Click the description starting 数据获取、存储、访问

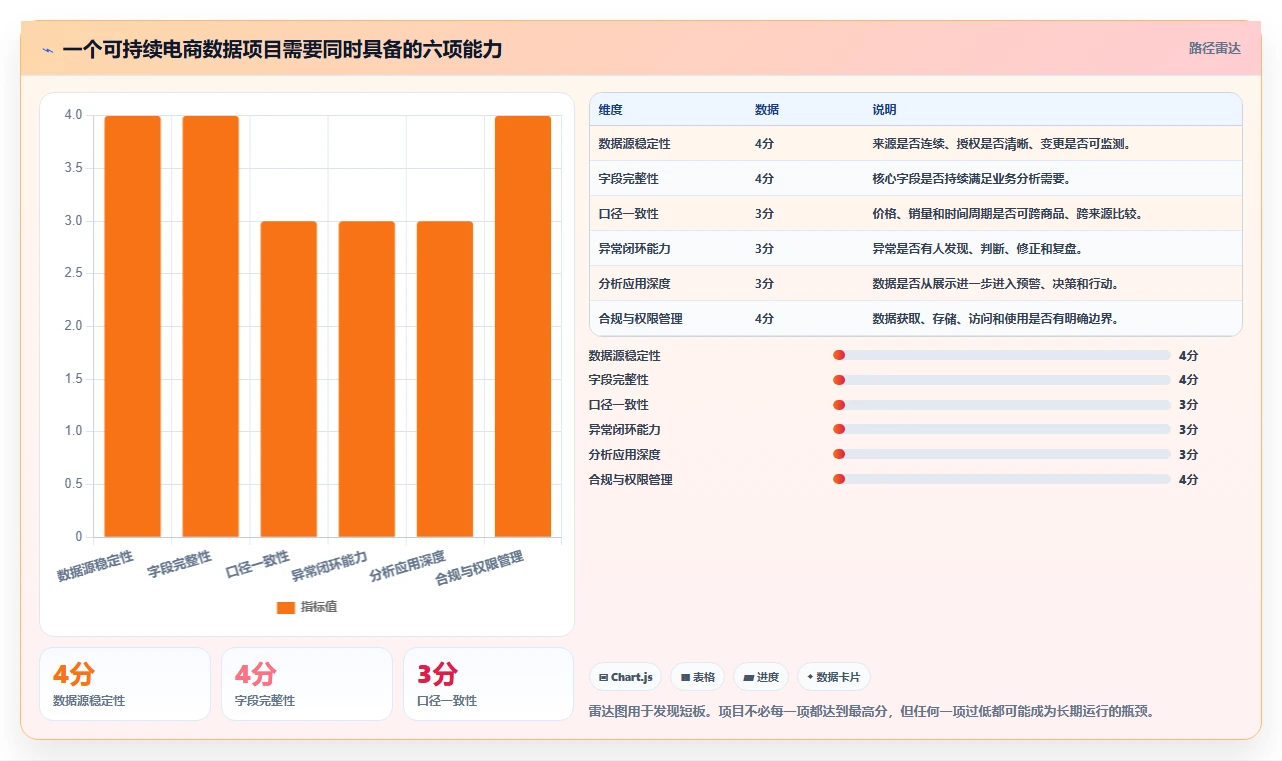(995, 319)
